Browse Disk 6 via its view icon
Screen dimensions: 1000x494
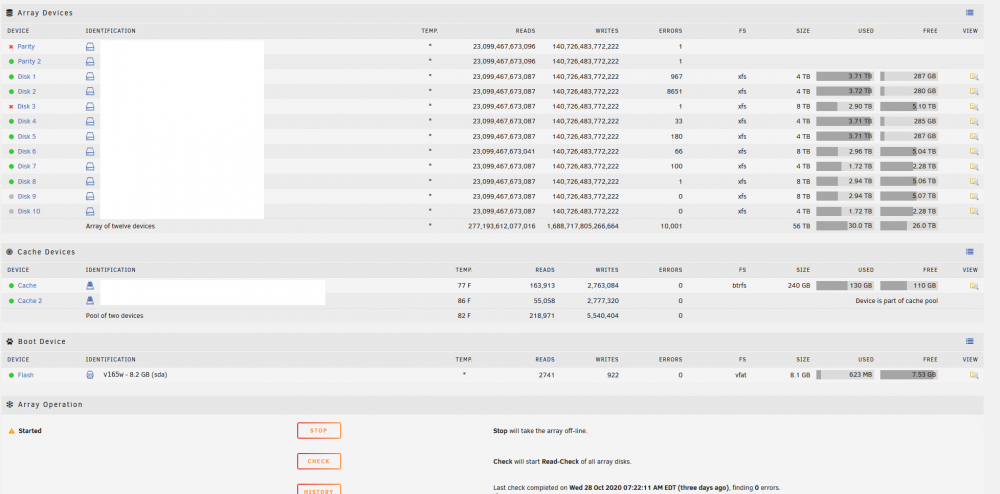974,152
